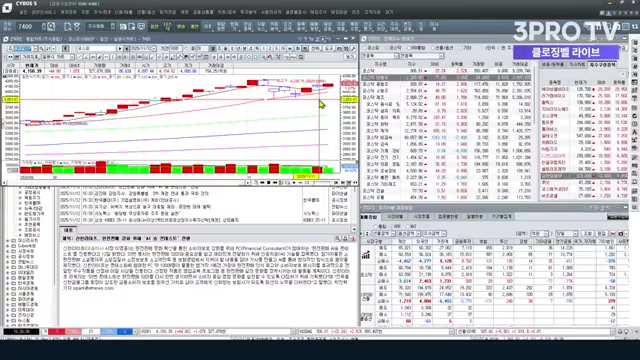This screenshot has height=360, width=640.
Task: Click red icon at right of news title bar
Action: pos(353,238)
